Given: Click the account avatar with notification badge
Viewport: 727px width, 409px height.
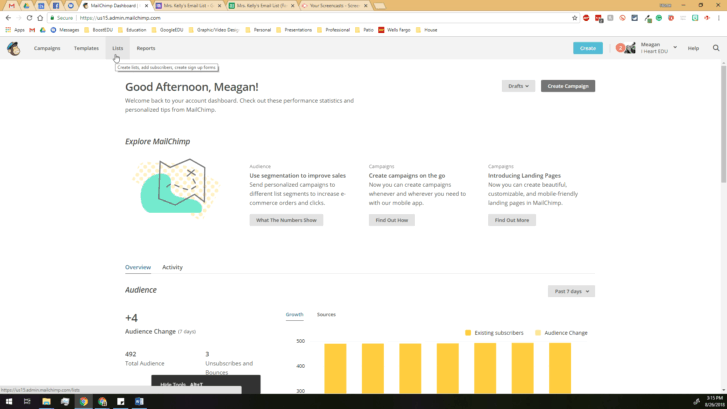Looking at the screenshot, I should tap(625, 48).
